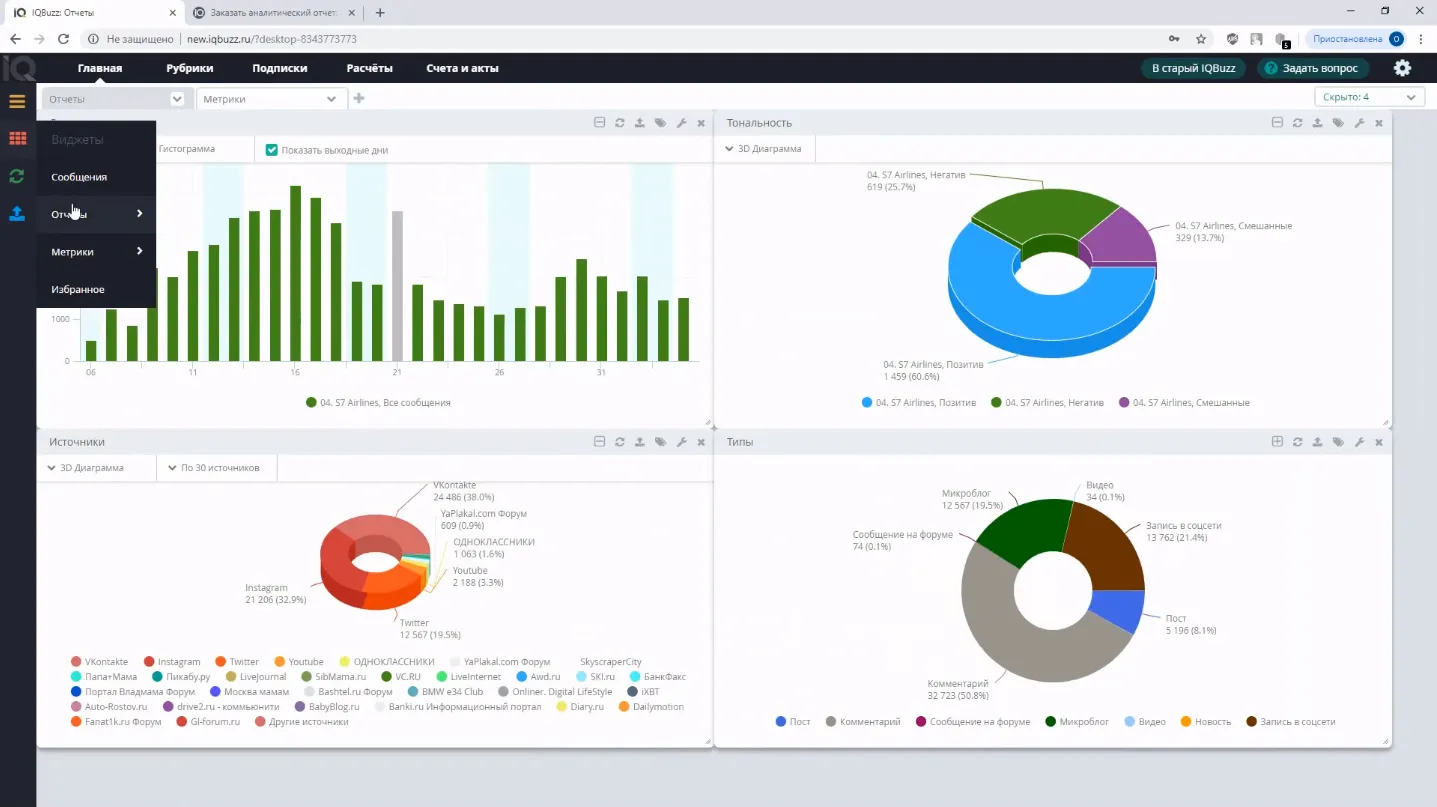Open the Метрики desktop tab dropdown arrow
Image resolution: width=1437 pixels, height=807 pixels.
click(332, 99)
